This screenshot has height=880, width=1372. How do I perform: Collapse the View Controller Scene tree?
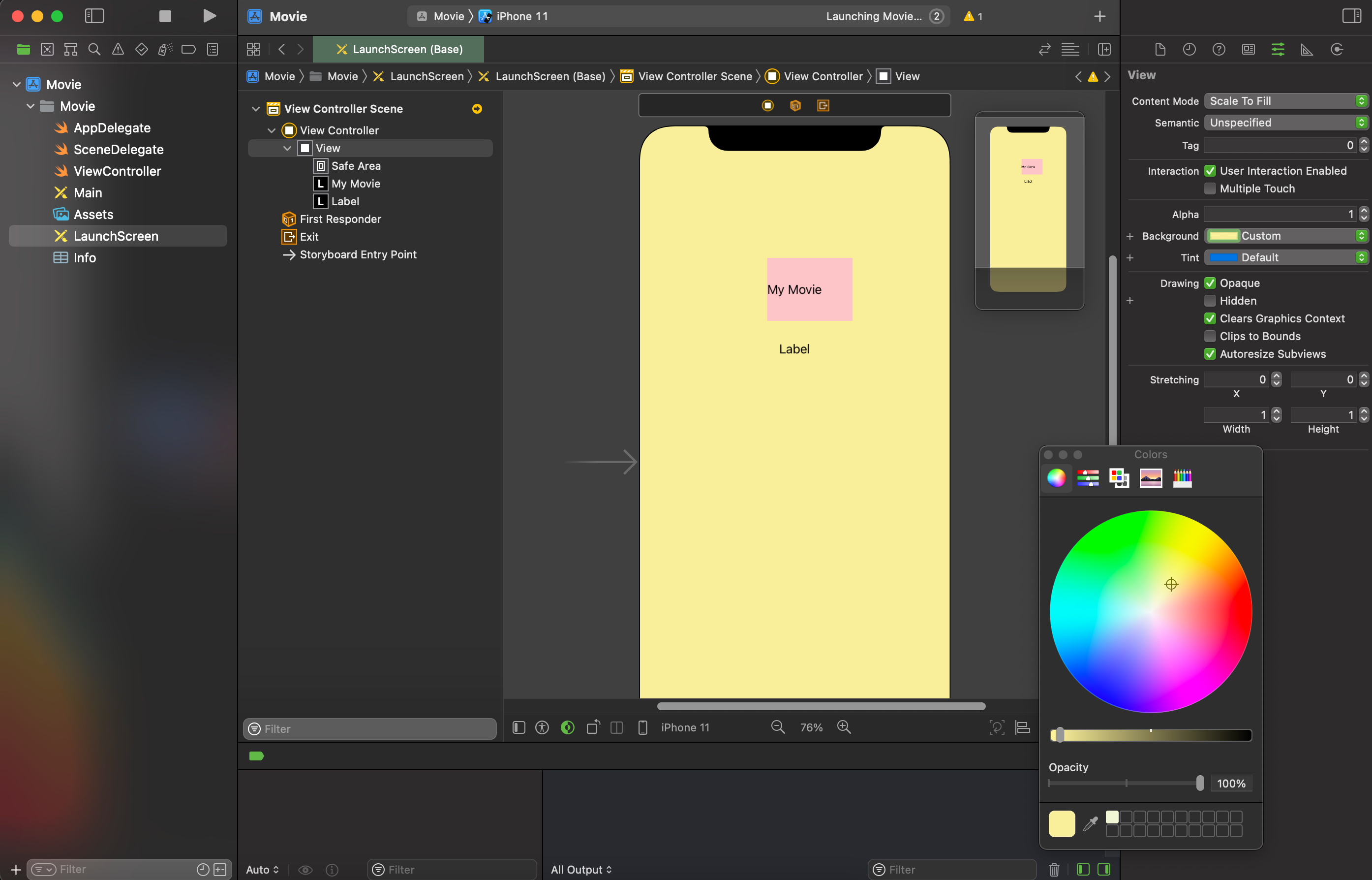coord(256,109)
